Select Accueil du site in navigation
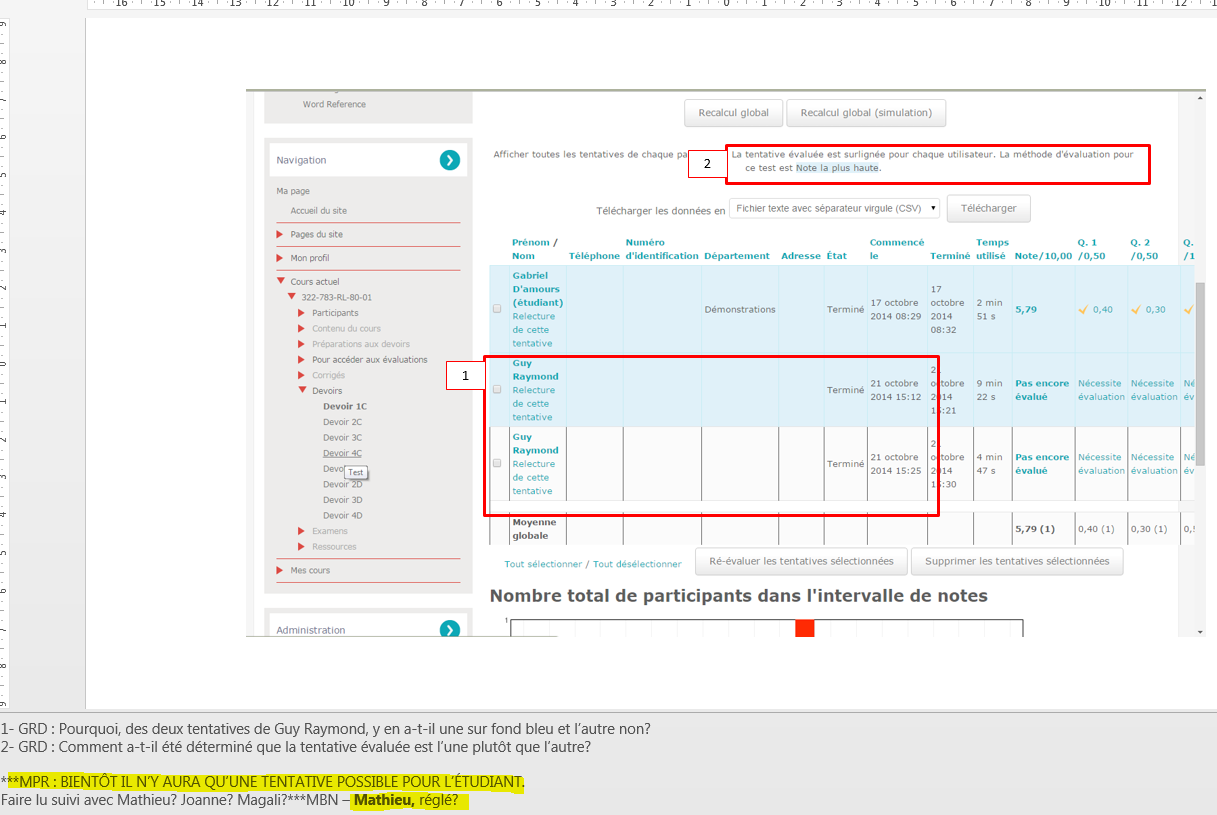The image size is (1217, 815). tap(318, 211)
